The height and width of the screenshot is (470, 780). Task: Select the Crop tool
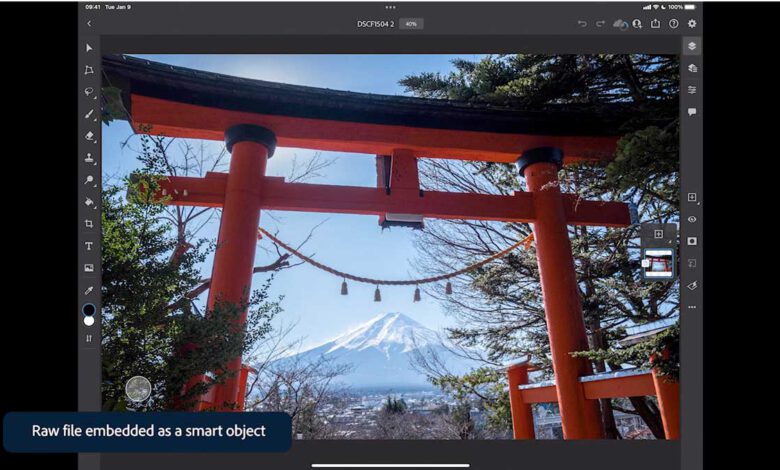point(89,224)
